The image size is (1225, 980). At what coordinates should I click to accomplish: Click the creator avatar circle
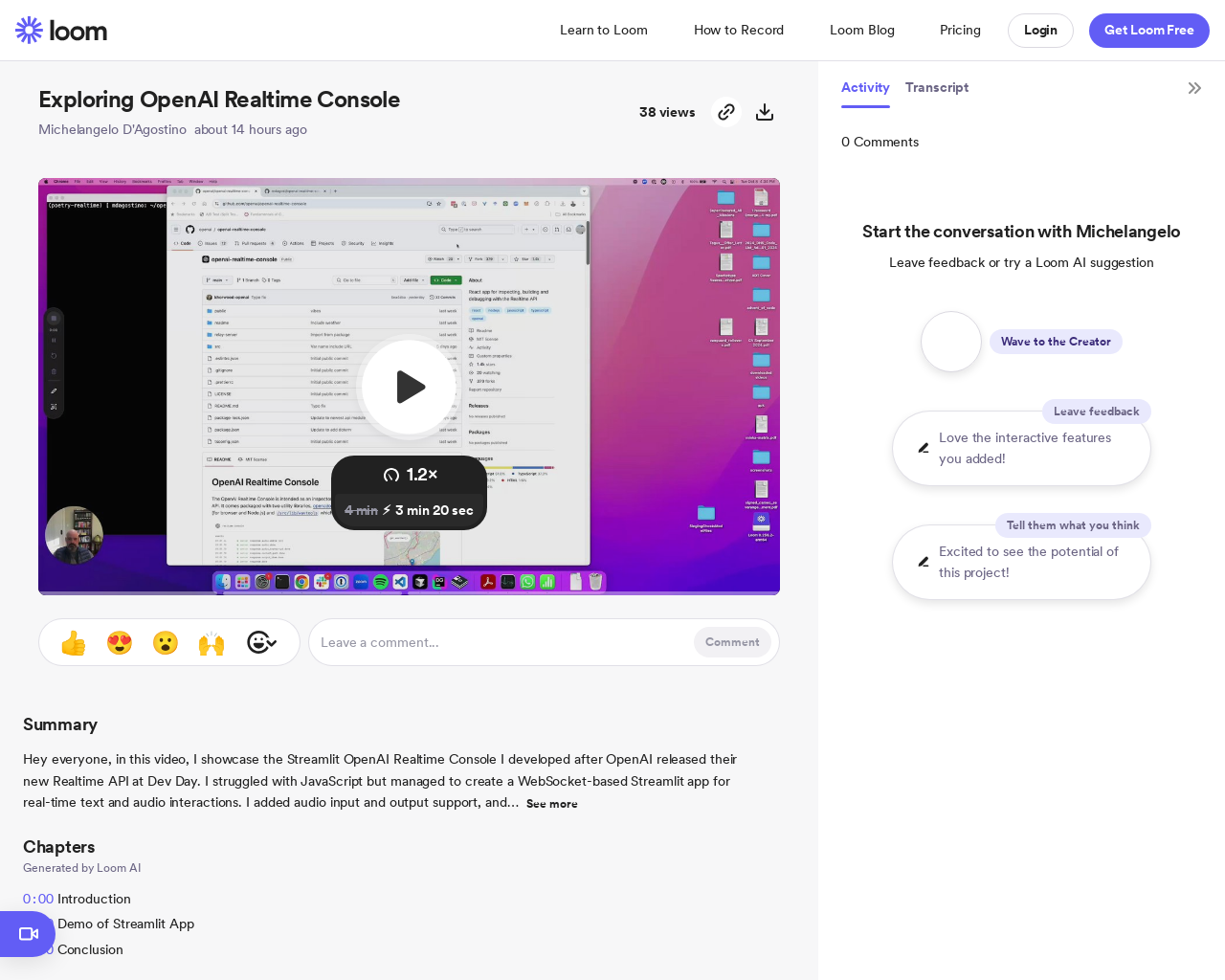point(951,342)
